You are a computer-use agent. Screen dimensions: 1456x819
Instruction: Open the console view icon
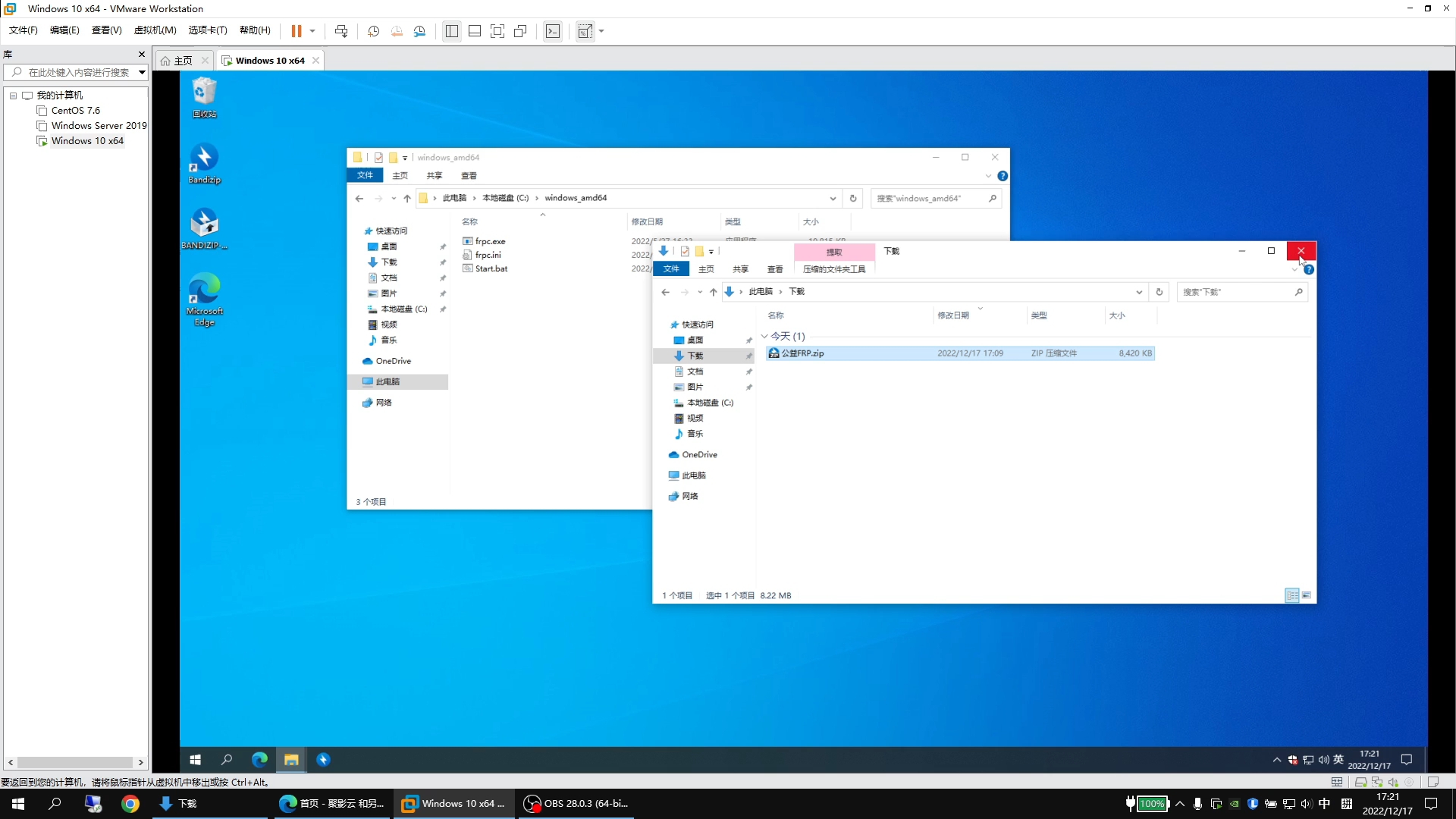coord(553,31)
